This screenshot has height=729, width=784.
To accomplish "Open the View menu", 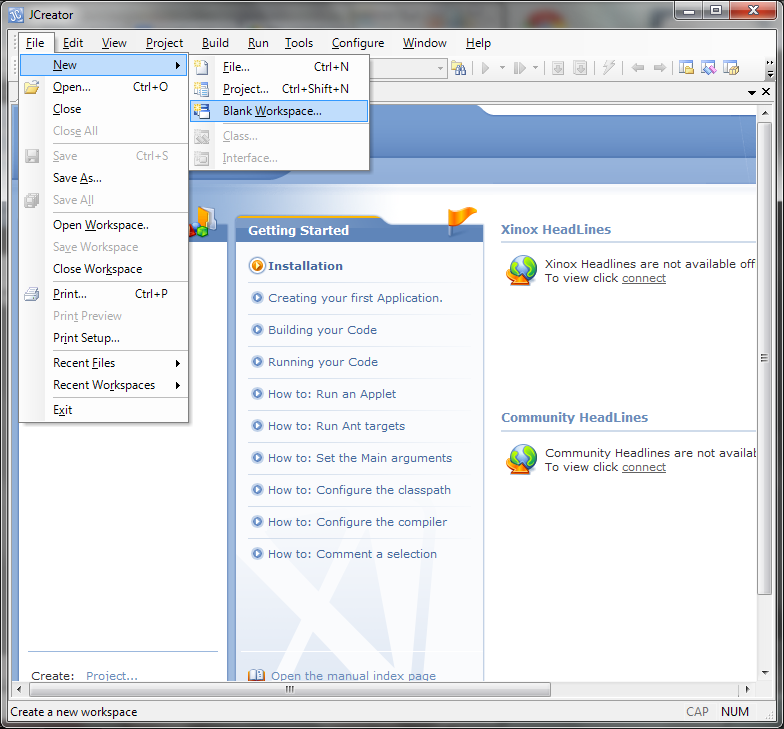I will (x=114, y=43).
